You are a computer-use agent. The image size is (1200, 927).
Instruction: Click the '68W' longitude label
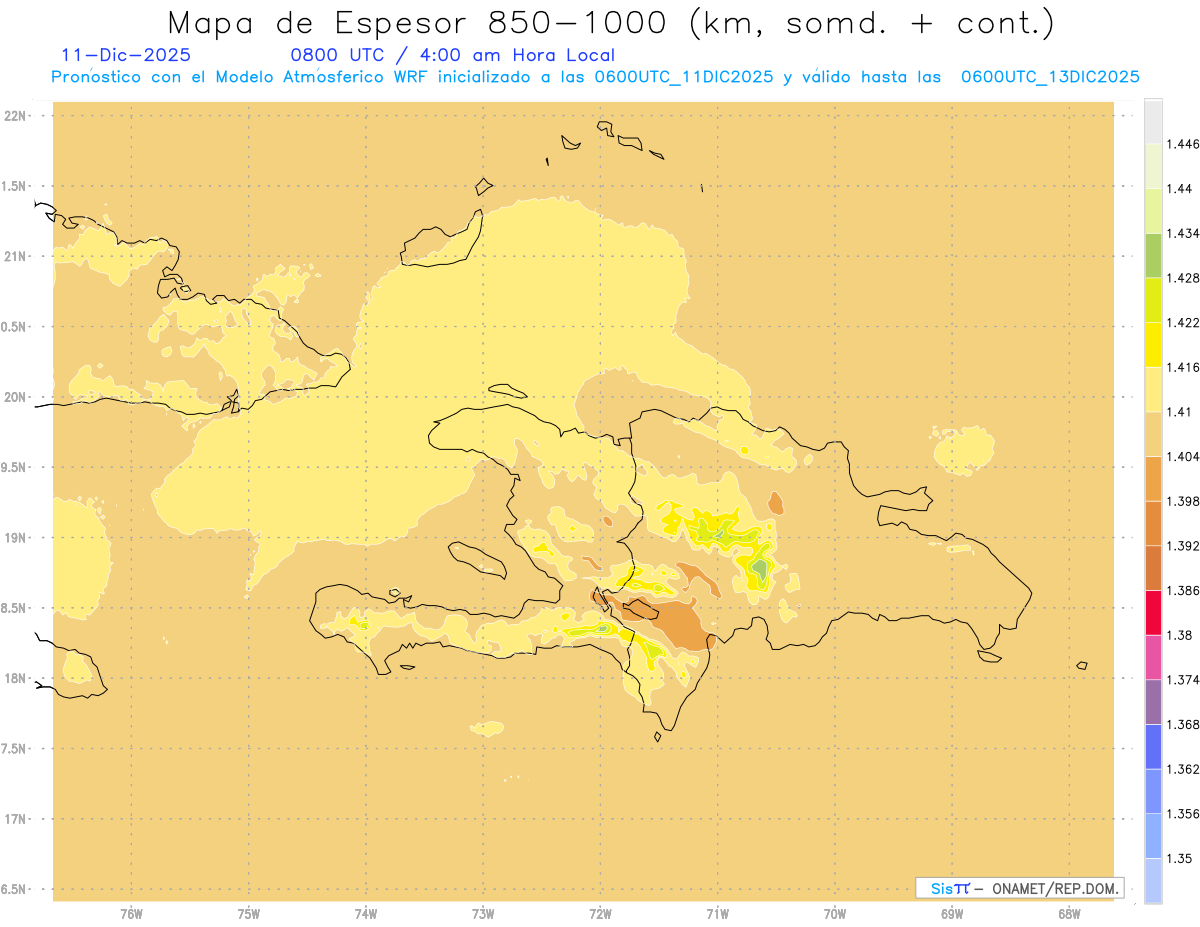tap(1069, 913)
